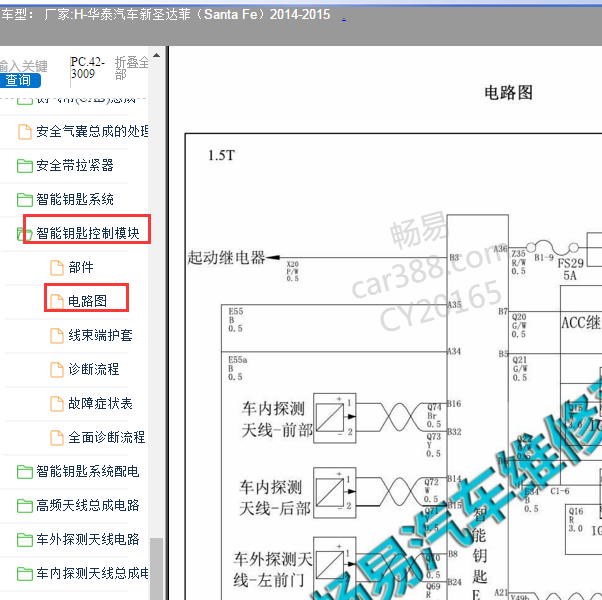602x600 pixels.
Task: Click the sidebar vertical scrollbar thumb
Action: [156, 569]
